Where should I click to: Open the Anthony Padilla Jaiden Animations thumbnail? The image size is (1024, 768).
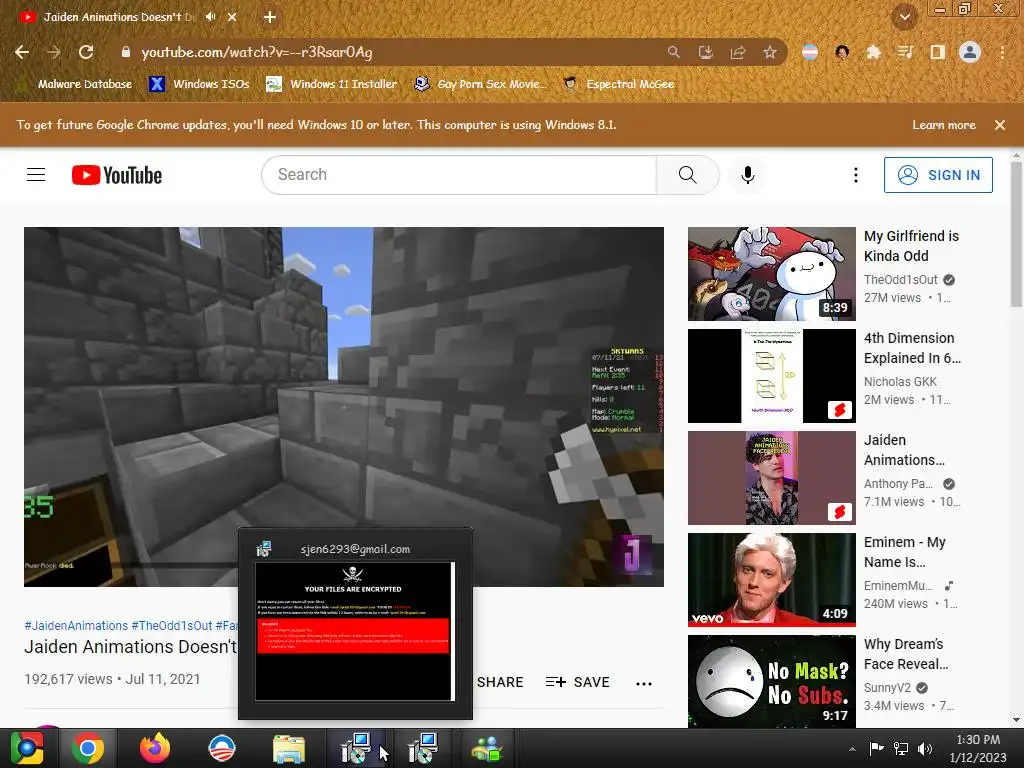click(771, 477)
